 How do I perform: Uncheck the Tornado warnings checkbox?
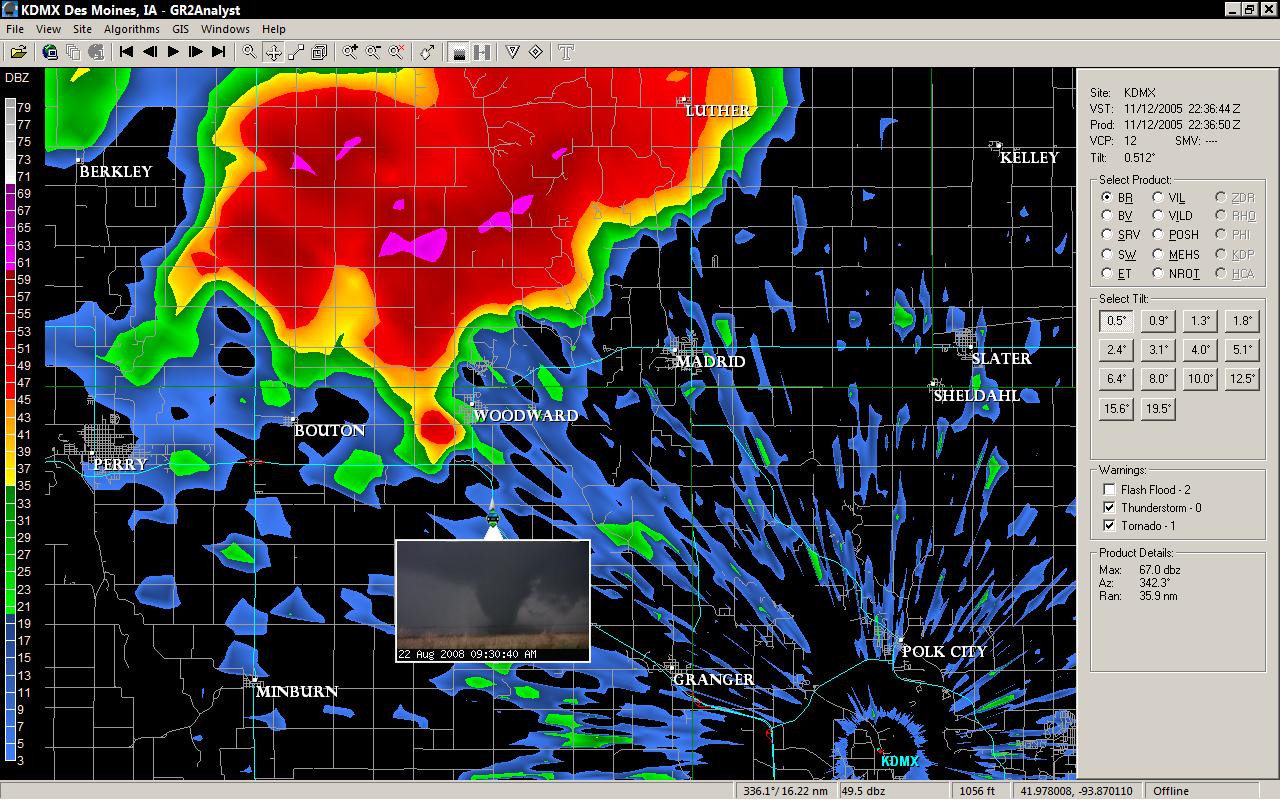1109,526
